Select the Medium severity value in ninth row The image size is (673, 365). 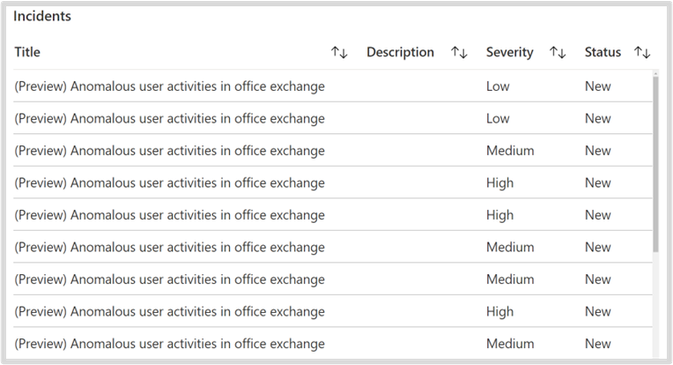[510, 344]
